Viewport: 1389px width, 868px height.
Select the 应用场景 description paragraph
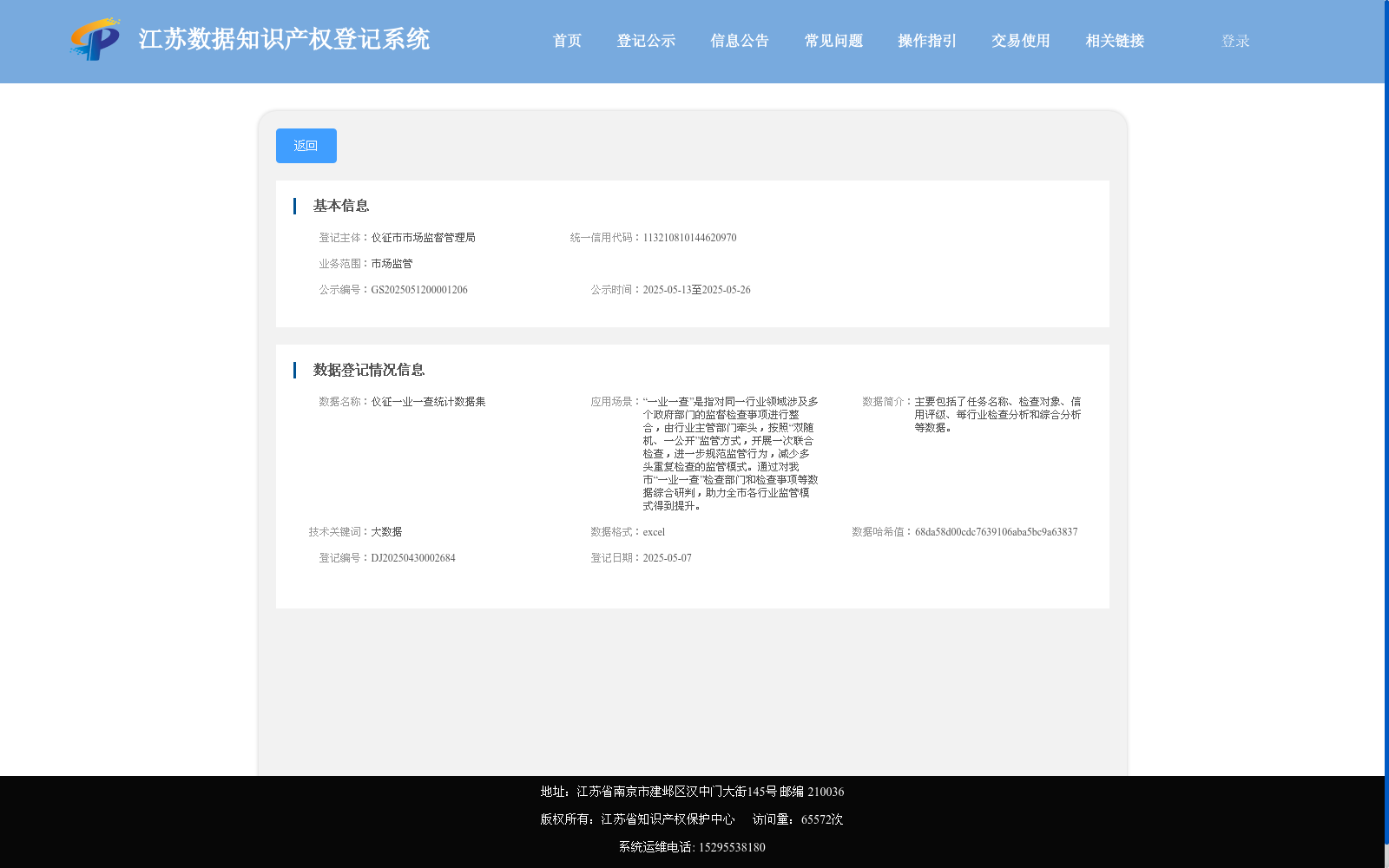730,454
